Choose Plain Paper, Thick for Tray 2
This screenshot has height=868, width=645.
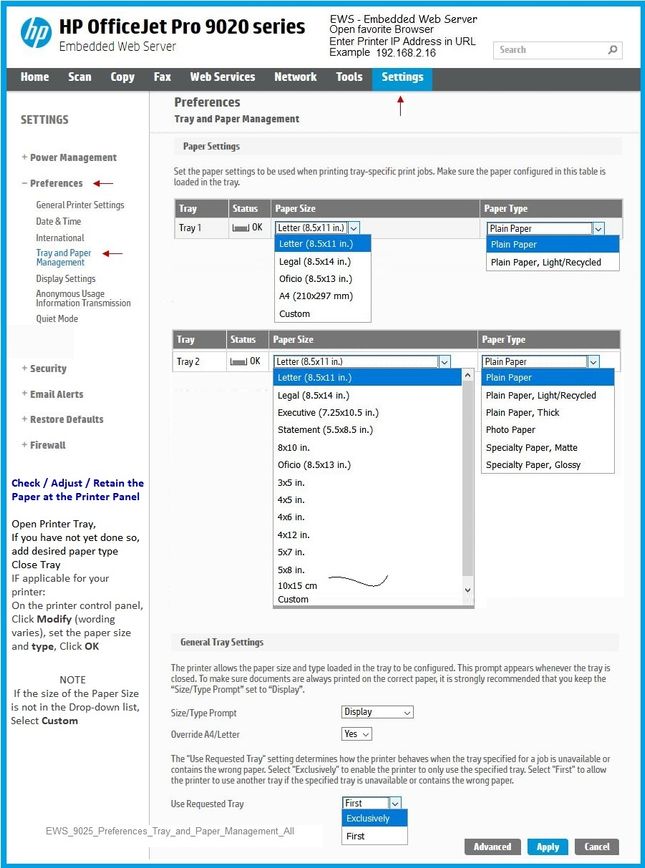[x=548, y=412]
